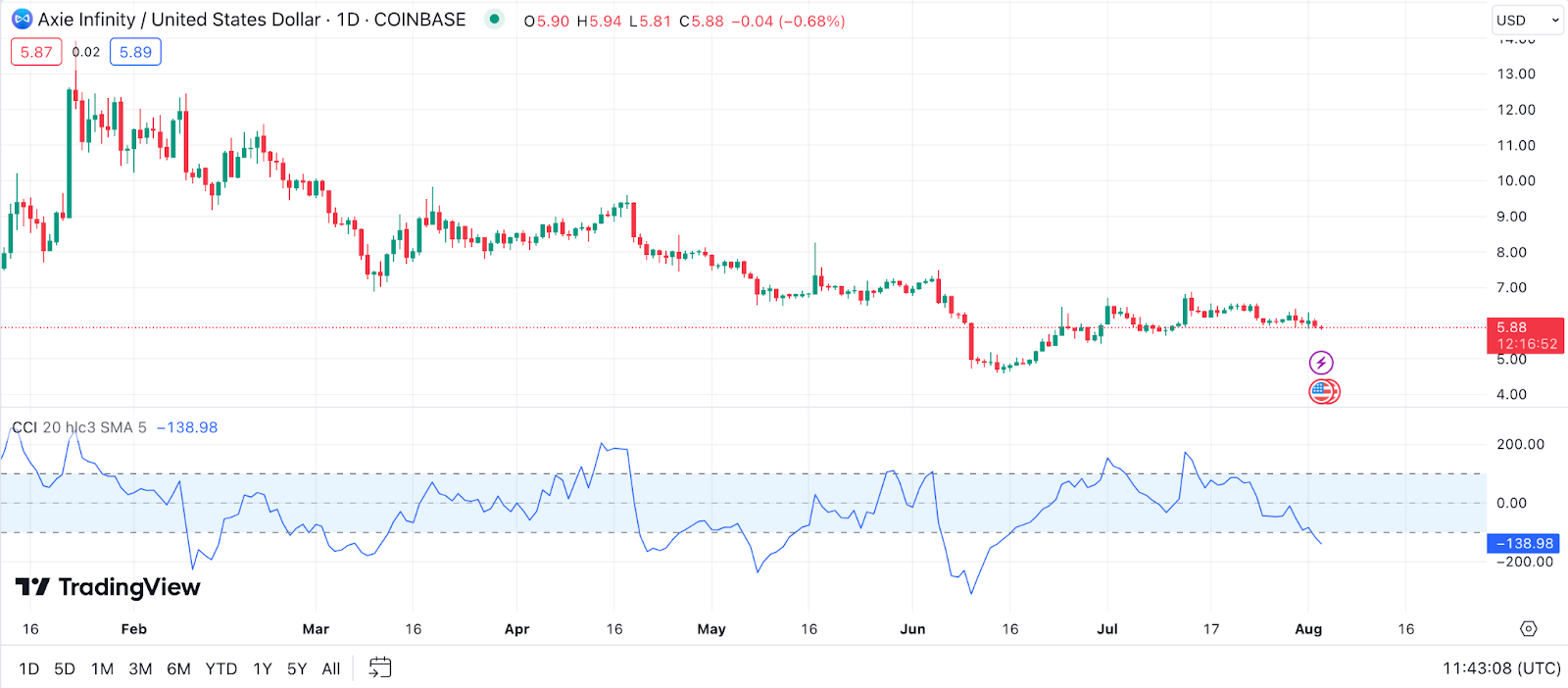Screen dimensions: 1568x688
Task: Click the Feb date axis label
Action: [133, 629]
